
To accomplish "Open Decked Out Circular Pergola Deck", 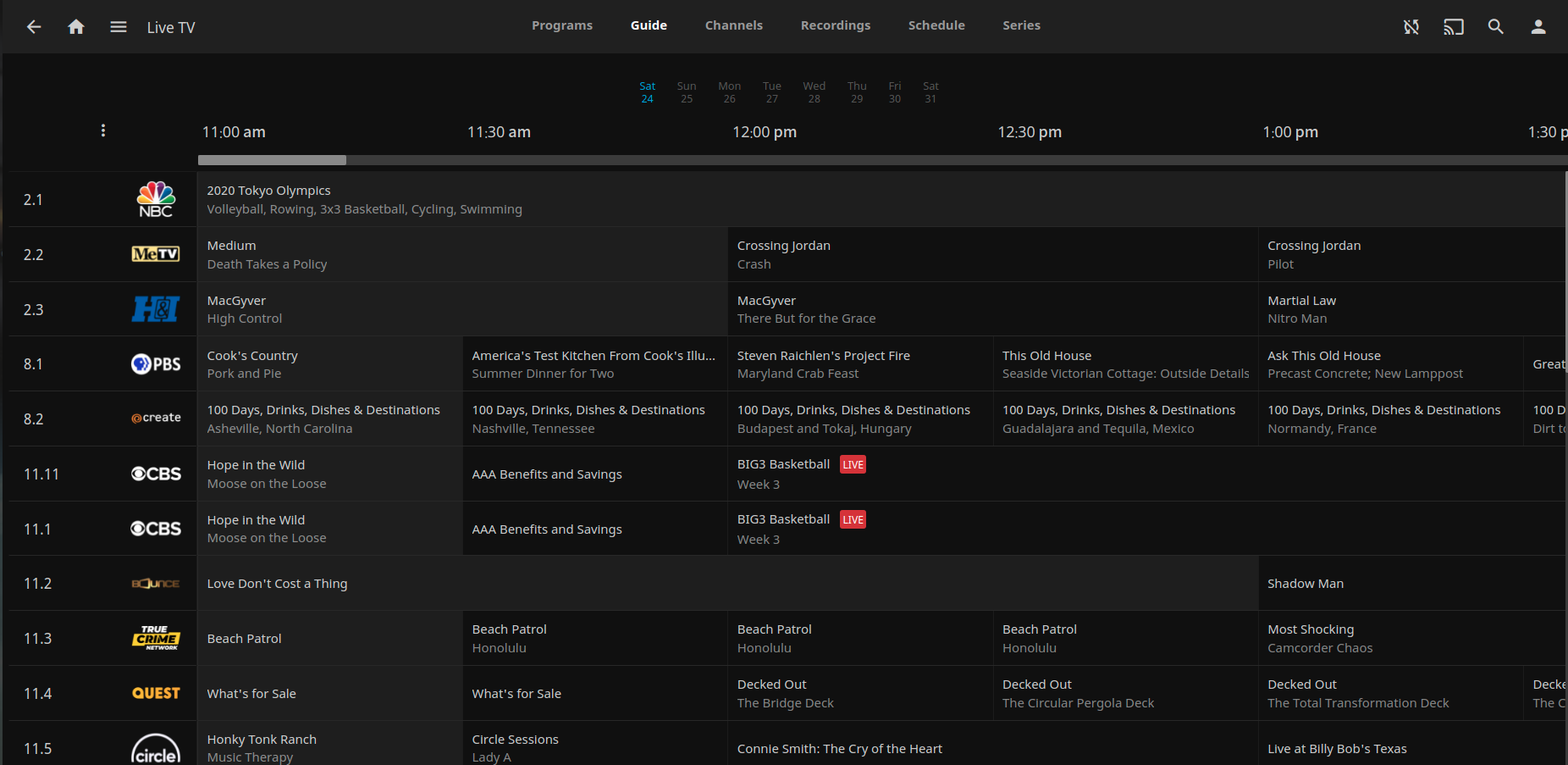I will [1125, 693].
